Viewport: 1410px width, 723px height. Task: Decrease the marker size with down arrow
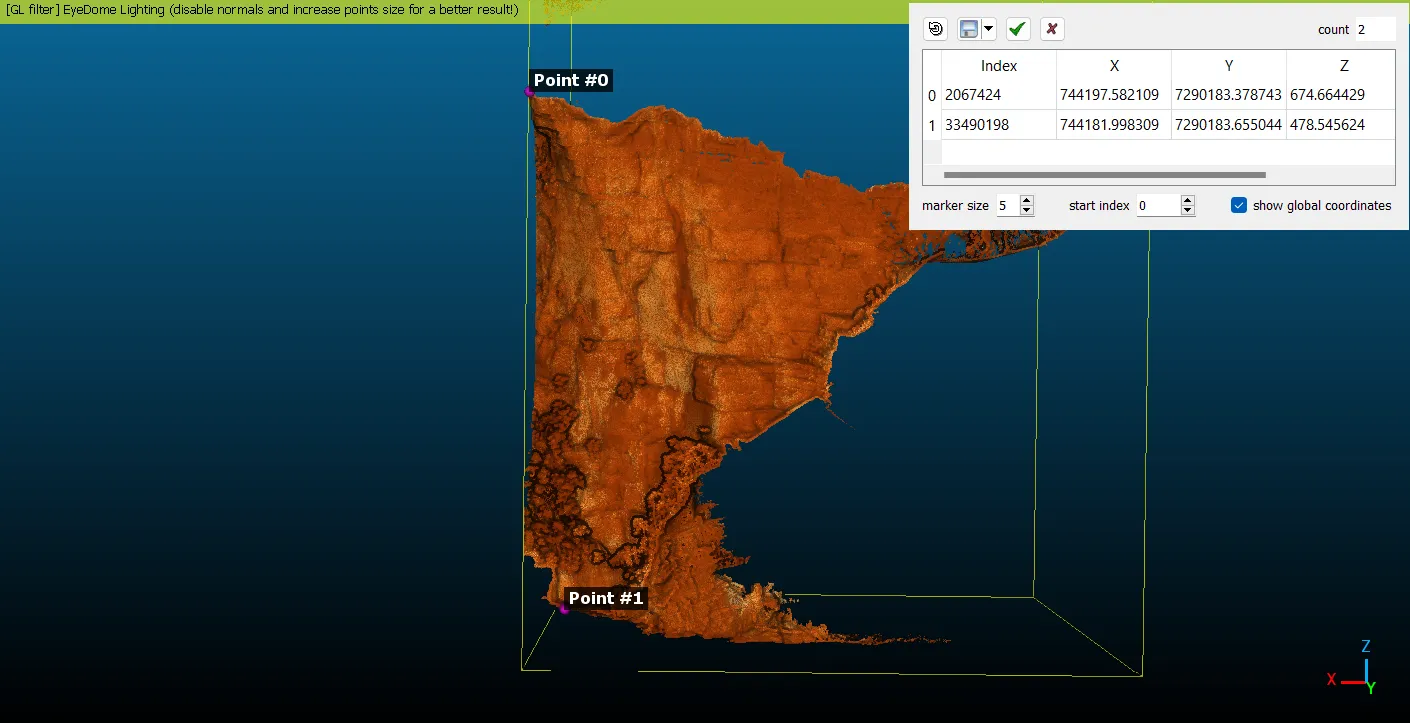(x=1026, y=211)
